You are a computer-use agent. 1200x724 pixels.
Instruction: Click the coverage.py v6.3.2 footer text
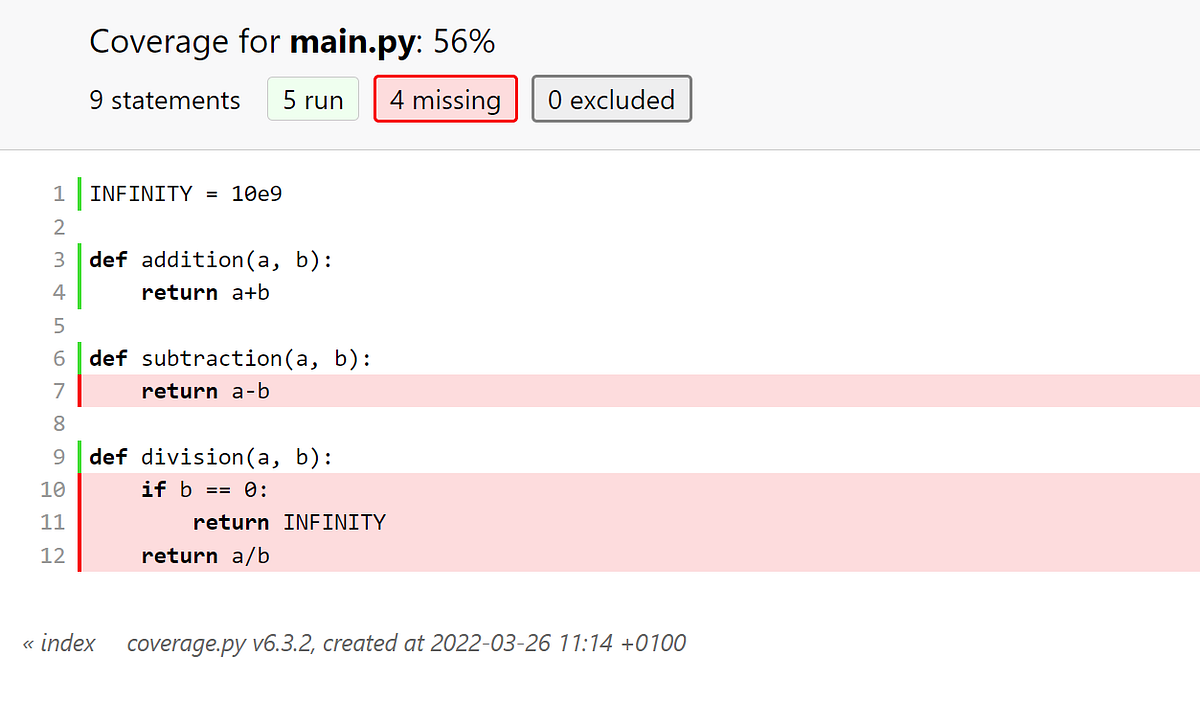point(405,643)
